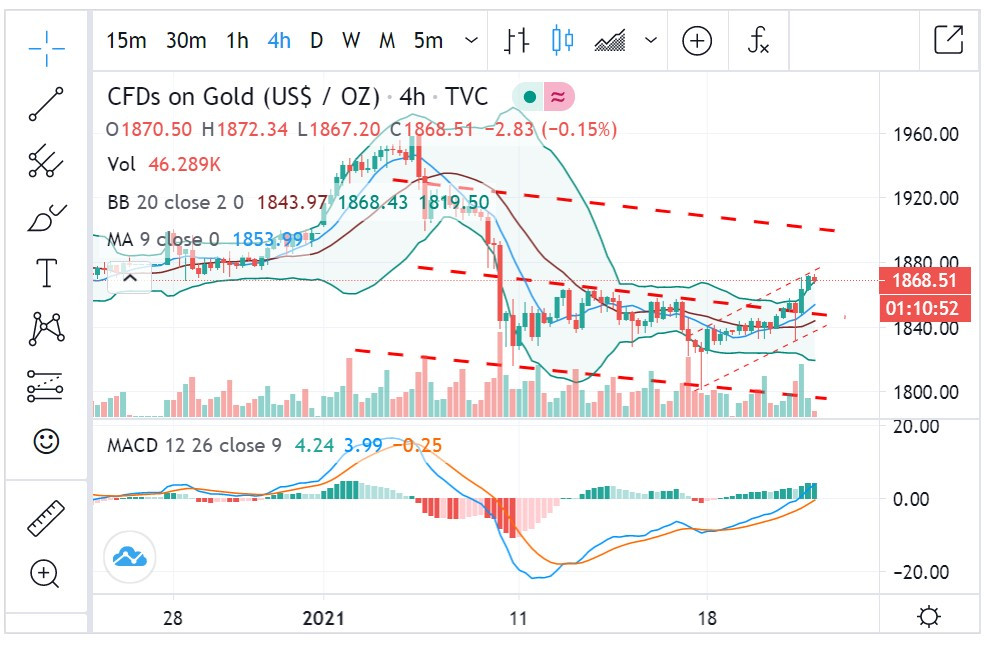
Task: Select the 15m timeframe
Action: [127, 41]
